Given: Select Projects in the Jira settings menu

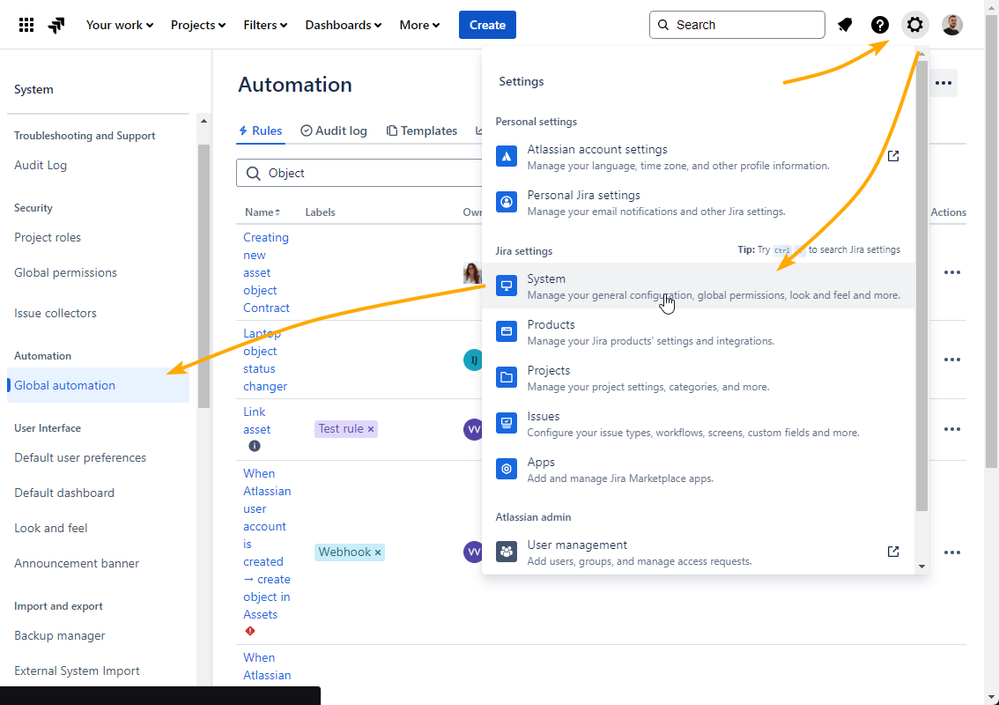Looking at the screenshot, I should 698,378.
